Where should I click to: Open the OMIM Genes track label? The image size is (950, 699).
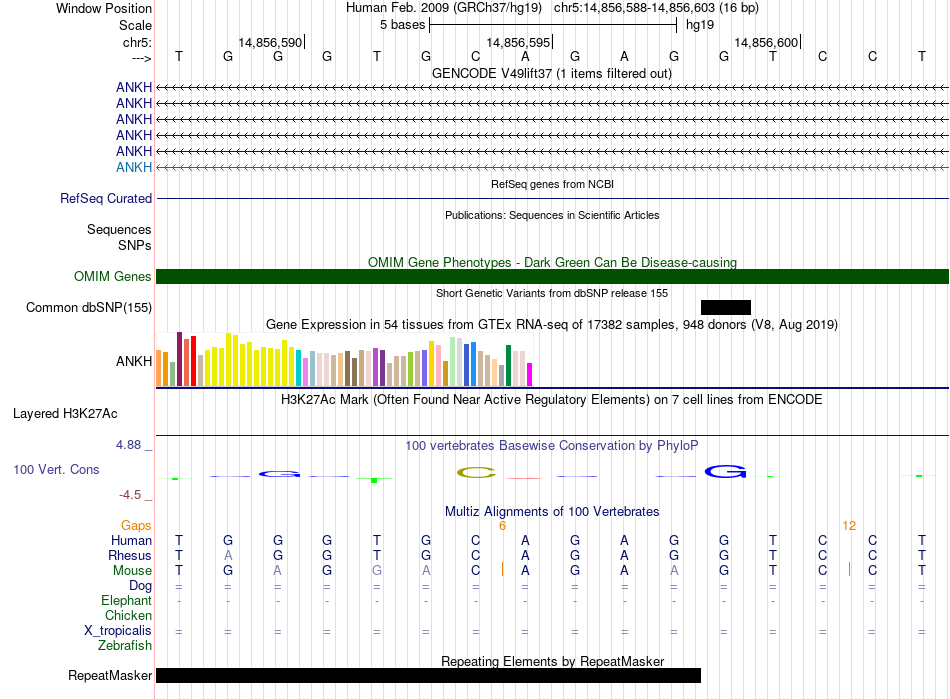click(x=113, y=277)
